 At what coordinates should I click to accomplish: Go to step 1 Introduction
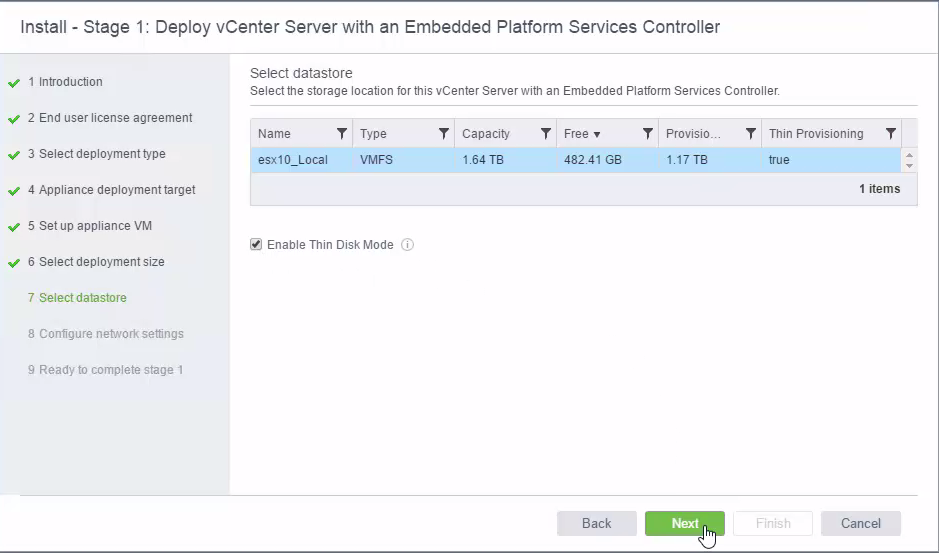pos(65,81)
